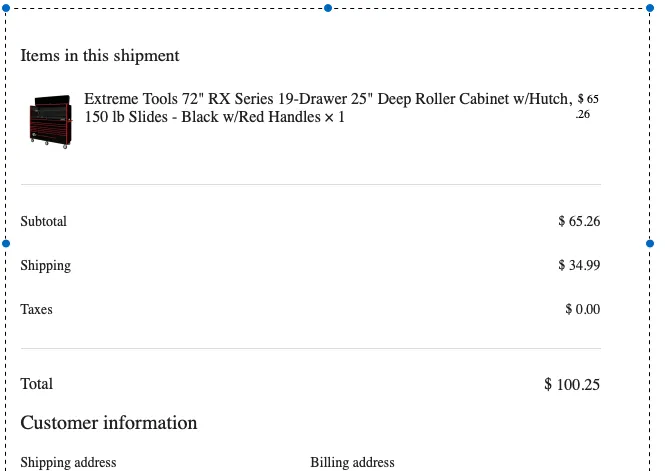Click the Extreme Tools product title text
The height and width of the screenshot is (471, 665).
(x=328, y=108)
